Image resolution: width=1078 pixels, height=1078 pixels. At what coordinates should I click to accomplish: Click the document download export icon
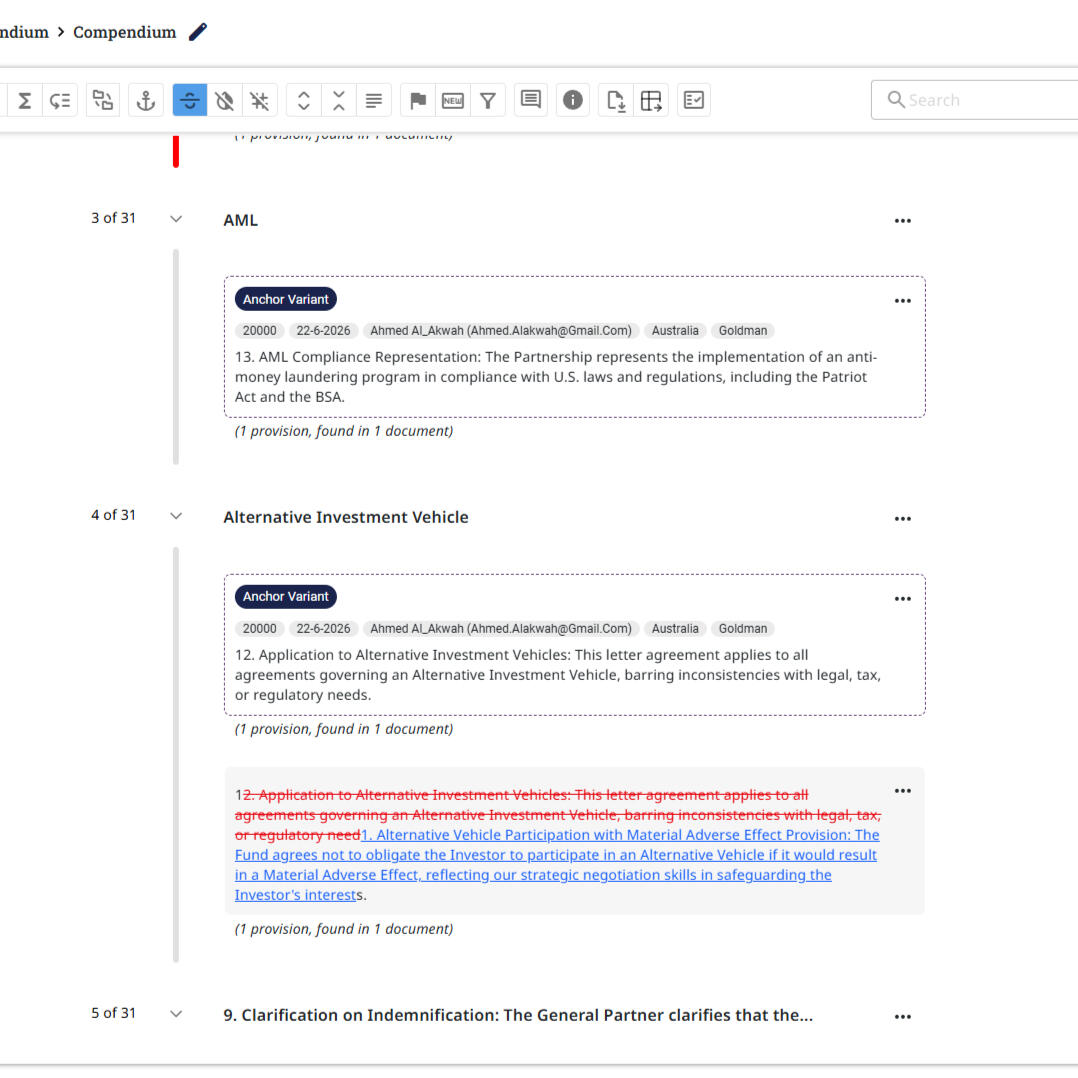616,100
